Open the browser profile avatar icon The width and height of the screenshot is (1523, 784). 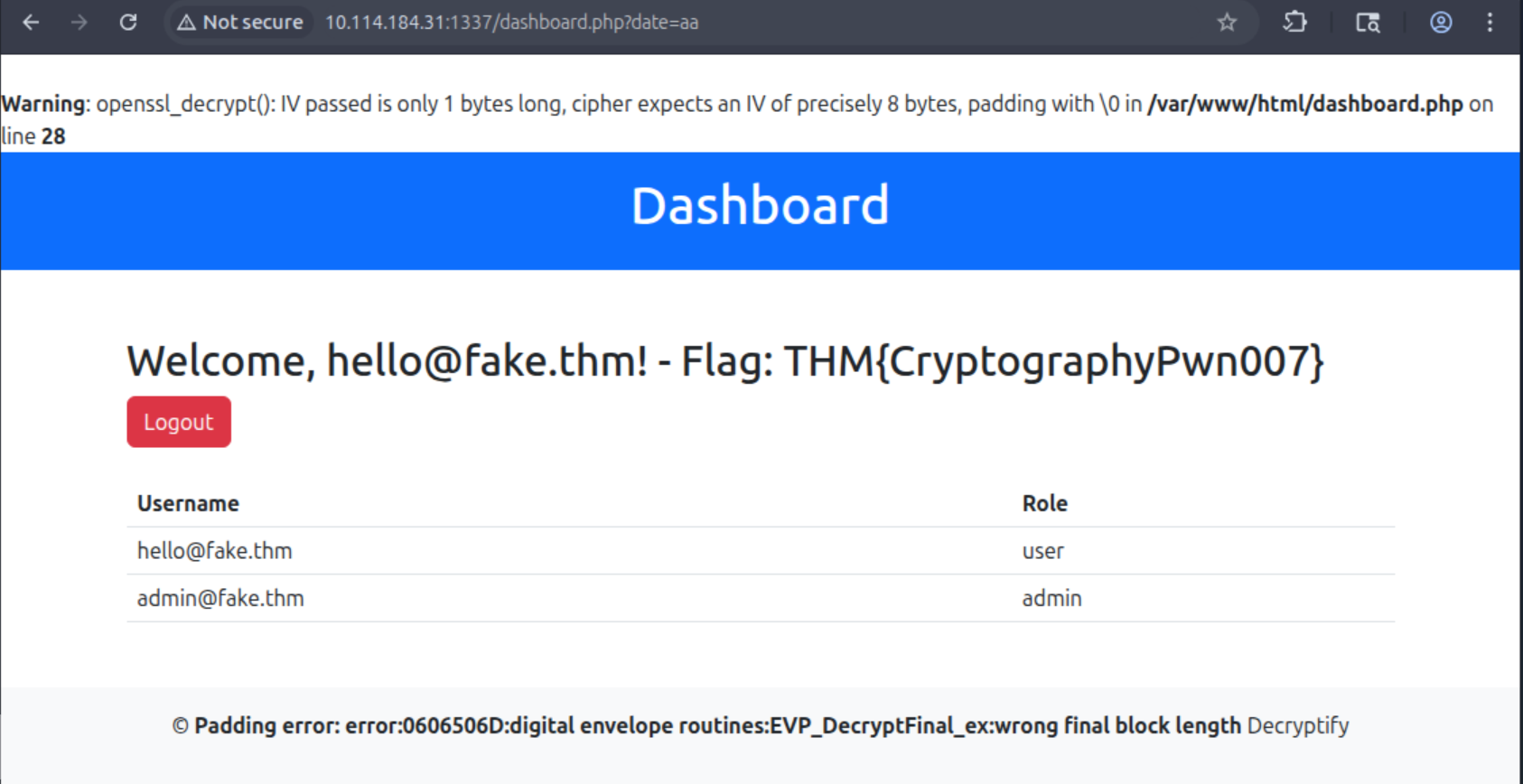(1441, 23)
